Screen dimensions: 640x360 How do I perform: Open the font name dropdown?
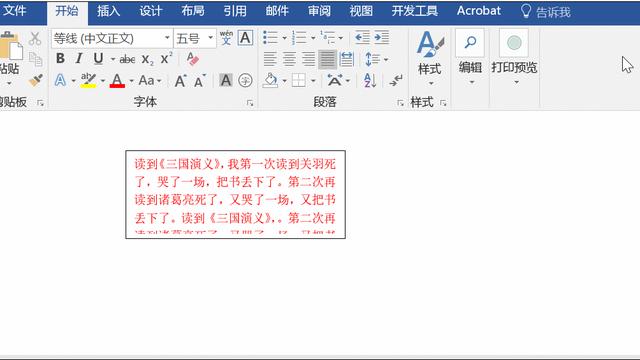pyautogui.click(x=167, y=38)
